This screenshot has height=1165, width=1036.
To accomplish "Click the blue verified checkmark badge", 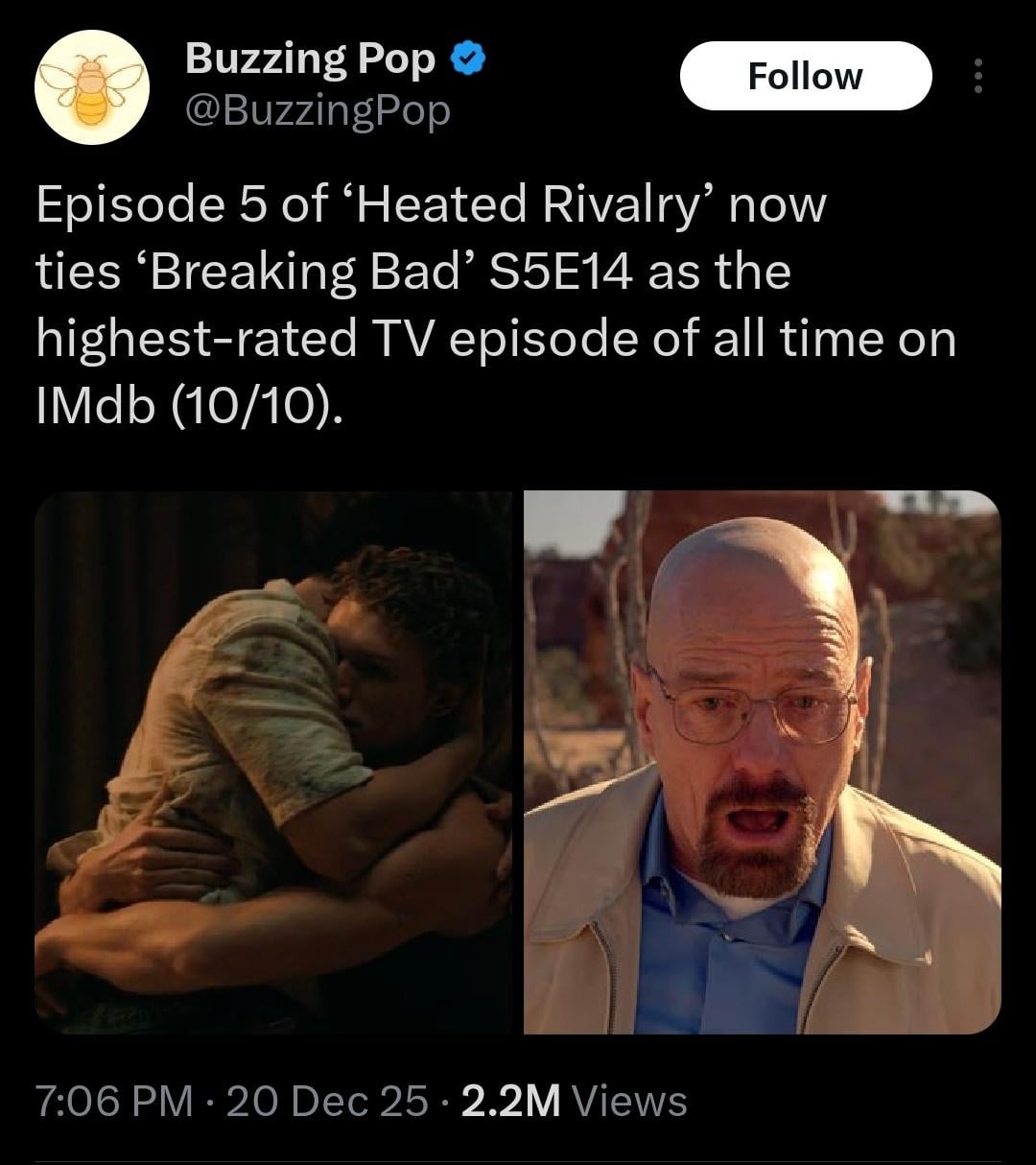I will 467,59.
